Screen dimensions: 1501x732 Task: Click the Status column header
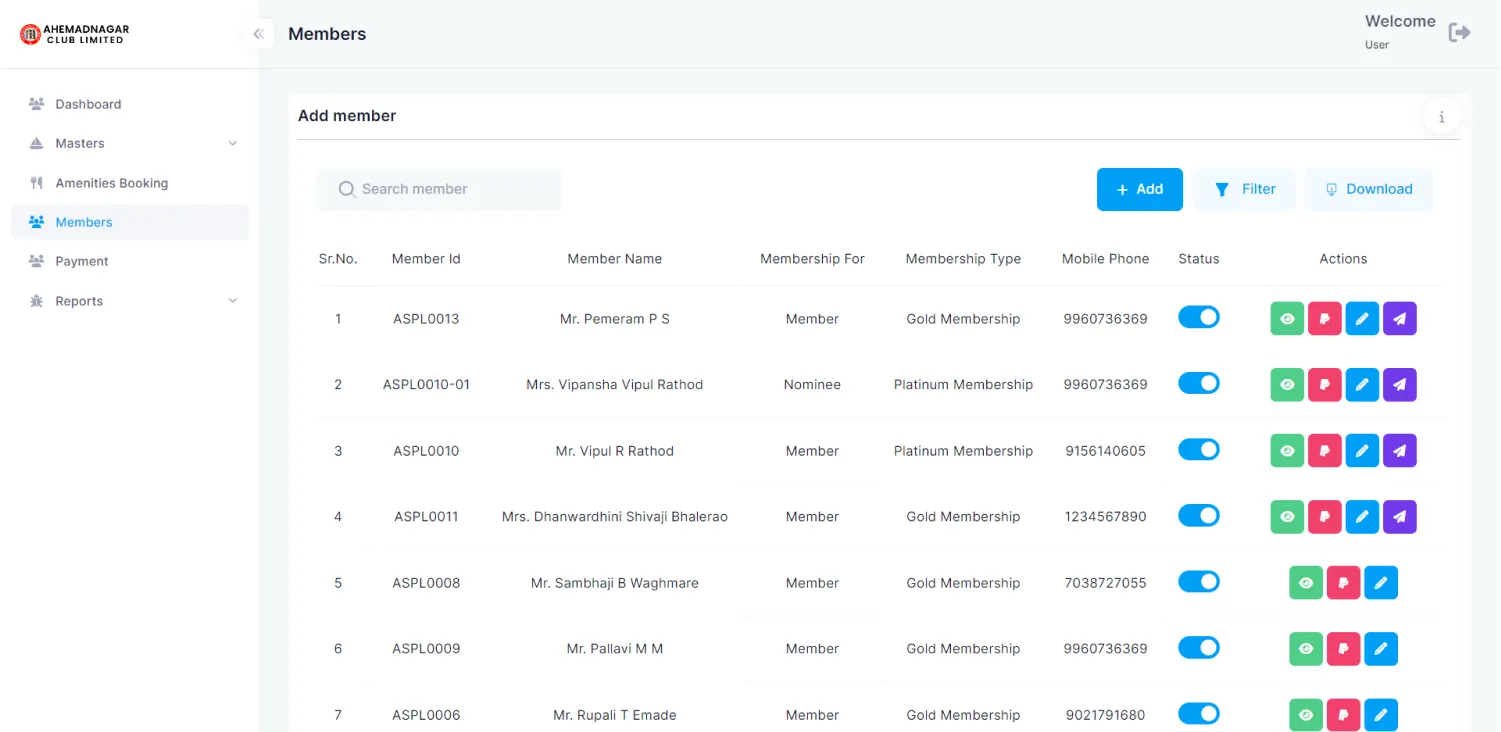tap(1199, 259)
